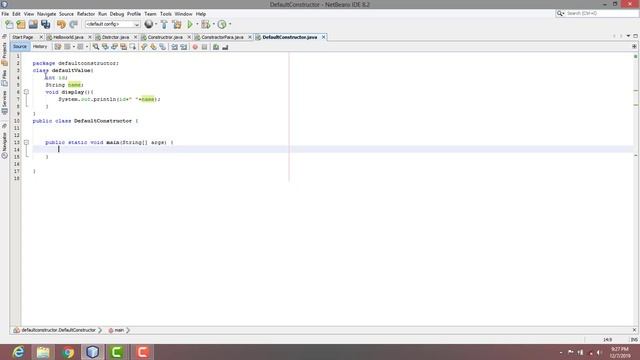Click the Last Edit editor icon
The image size is (640, 360).
pos(58,47)
